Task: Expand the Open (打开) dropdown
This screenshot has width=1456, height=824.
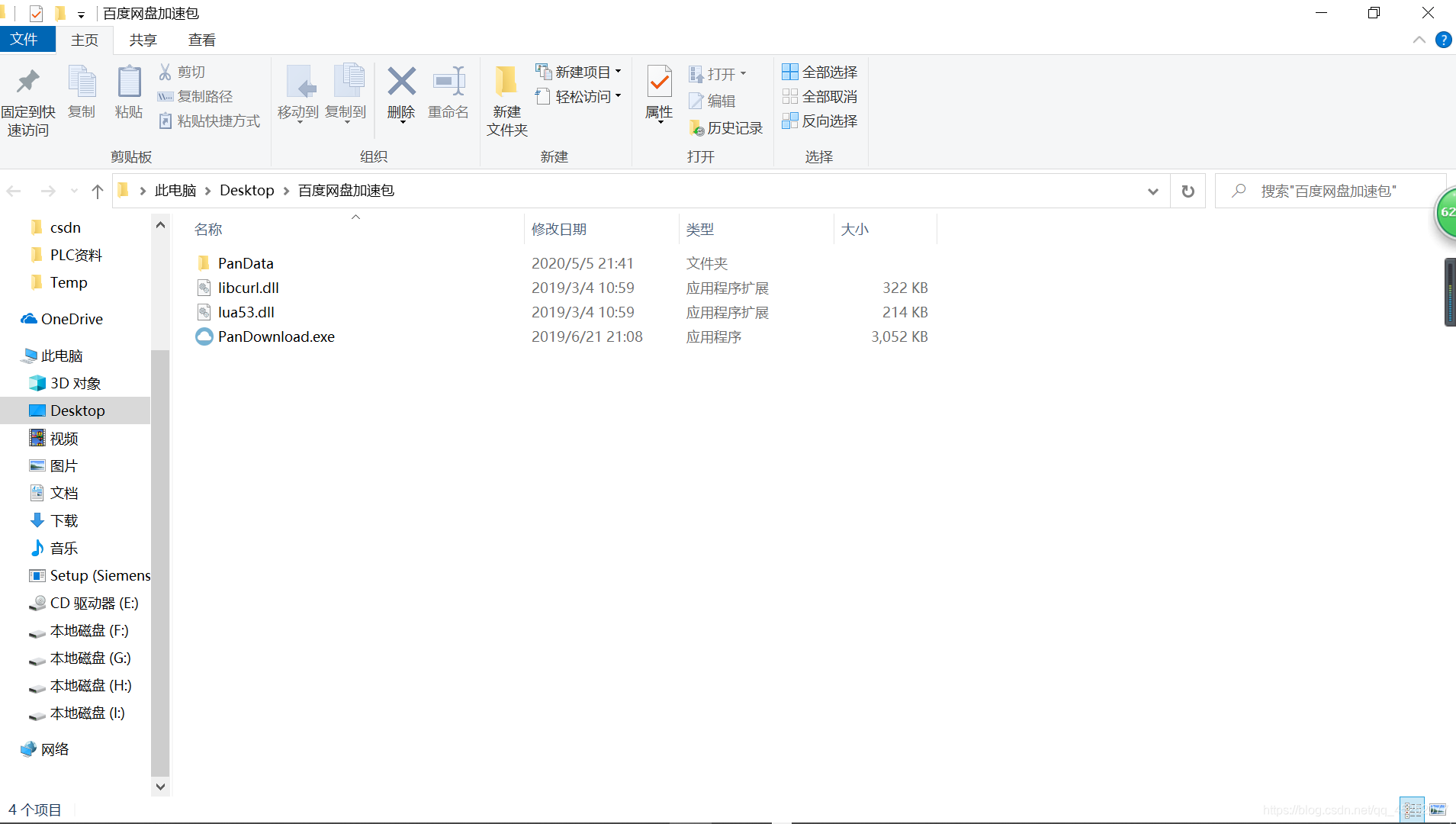Action: [743, 74]
